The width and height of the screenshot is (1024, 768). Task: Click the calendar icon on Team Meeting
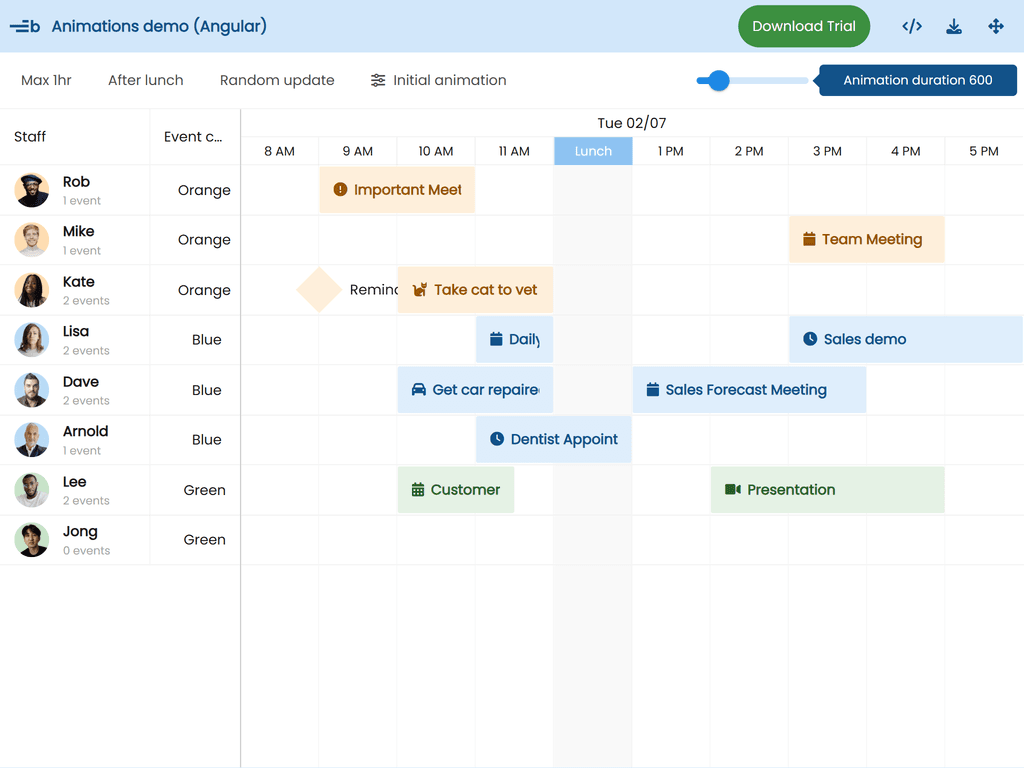809,240
